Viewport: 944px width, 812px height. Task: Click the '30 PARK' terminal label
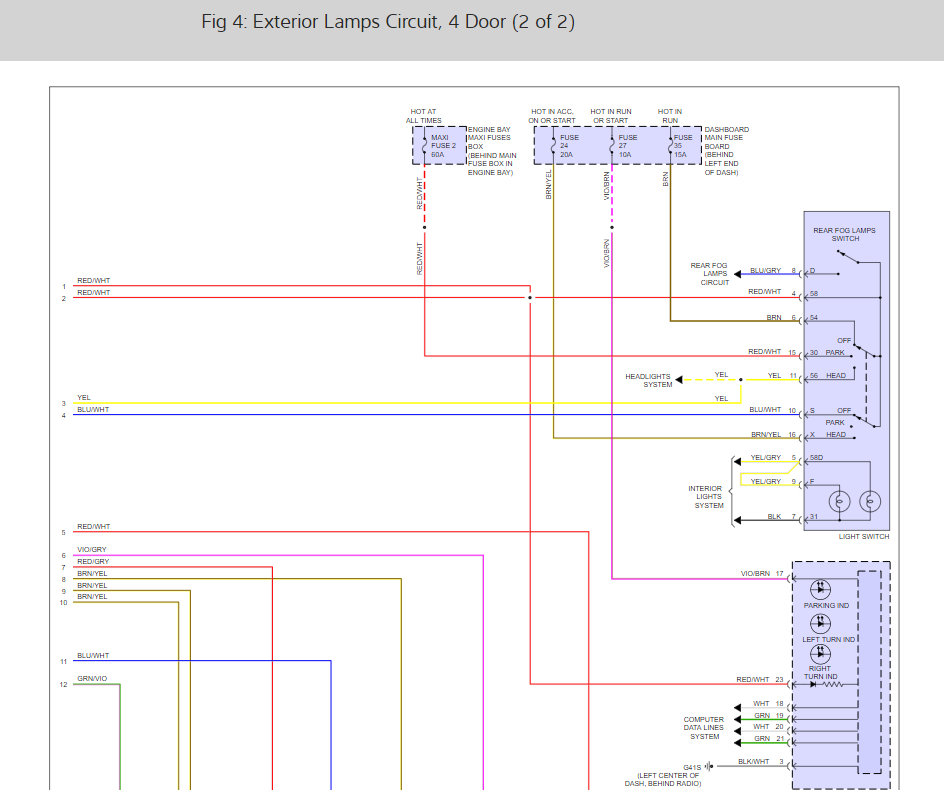click(827, 353)
